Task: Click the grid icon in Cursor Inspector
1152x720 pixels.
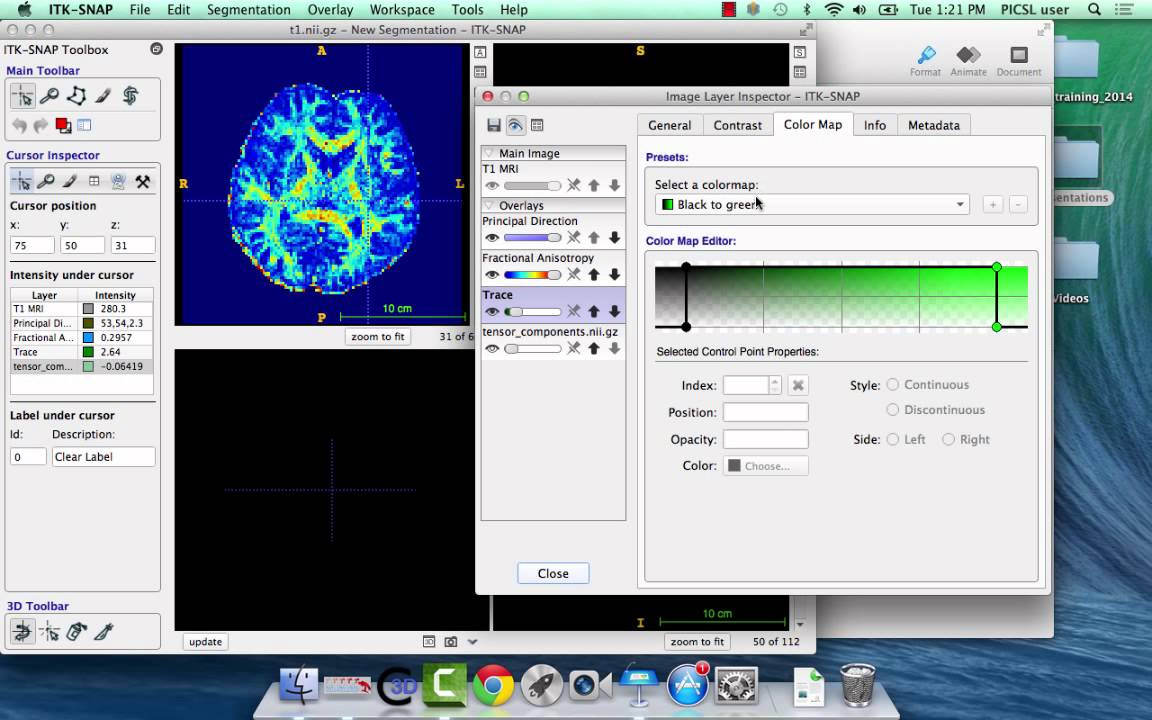Action: click(x=94, y=181)
